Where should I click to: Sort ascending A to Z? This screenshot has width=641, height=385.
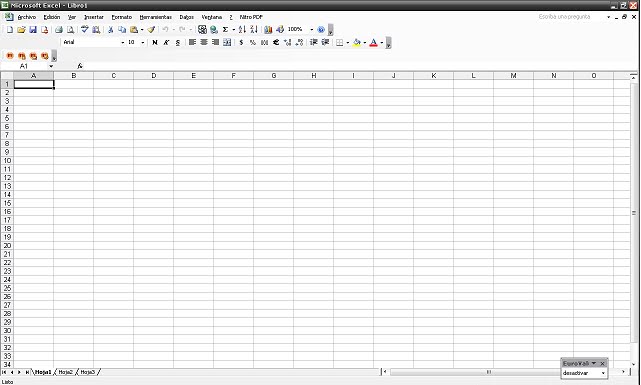tap(242, 29)
